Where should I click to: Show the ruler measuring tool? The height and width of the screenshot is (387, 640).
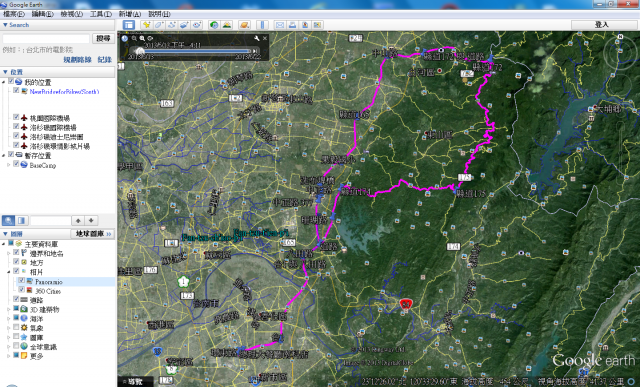(x=262, y=25)
